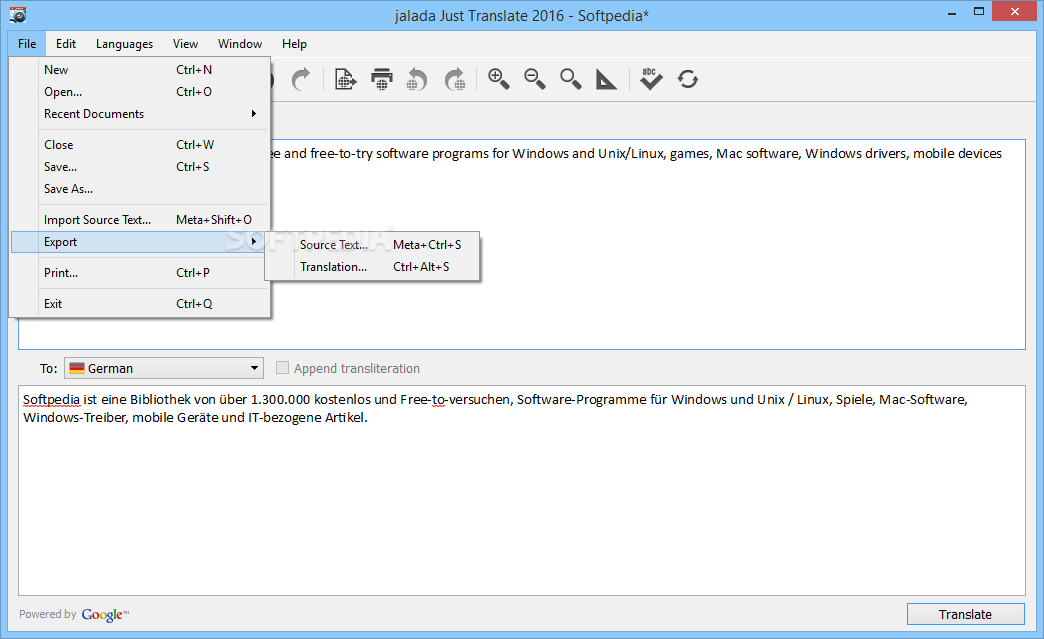Open the To language German dropdown

(164, 368)
